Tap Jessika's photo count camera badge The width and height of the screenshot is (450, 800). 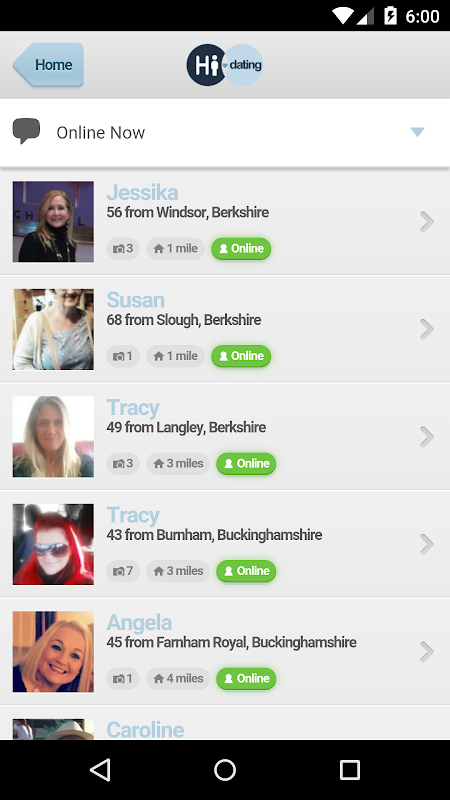click(x=123, y=248)
